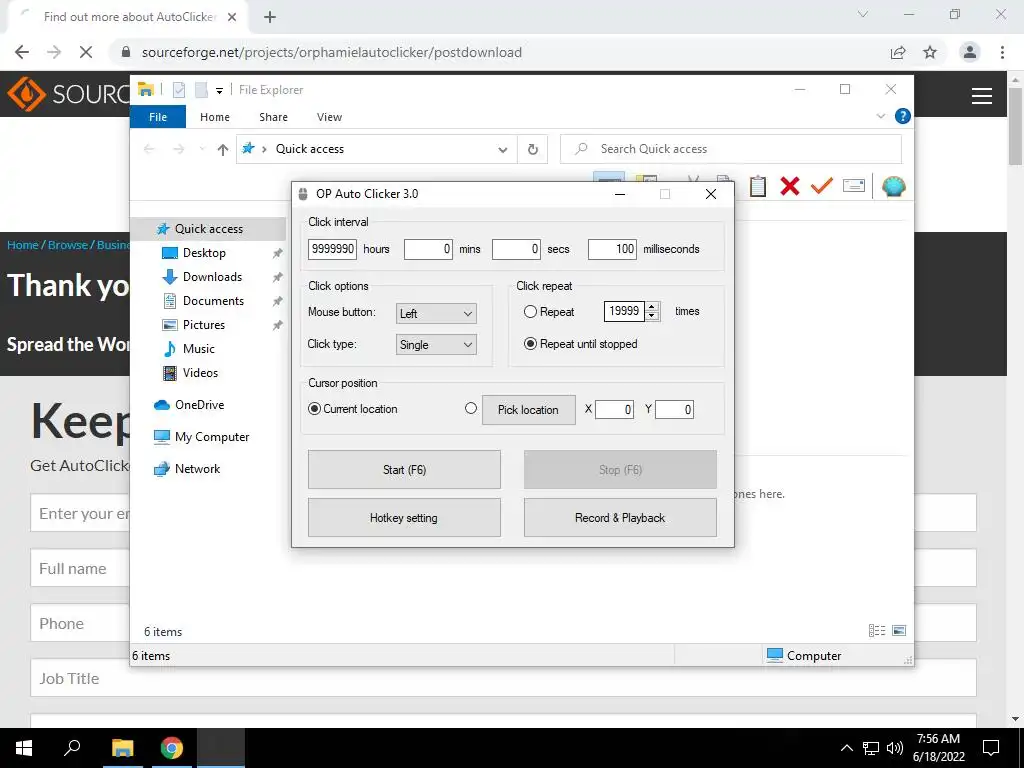Open the File tab in File Explorer
This screenshot has width=1024, height=768.
click(158, 117)
